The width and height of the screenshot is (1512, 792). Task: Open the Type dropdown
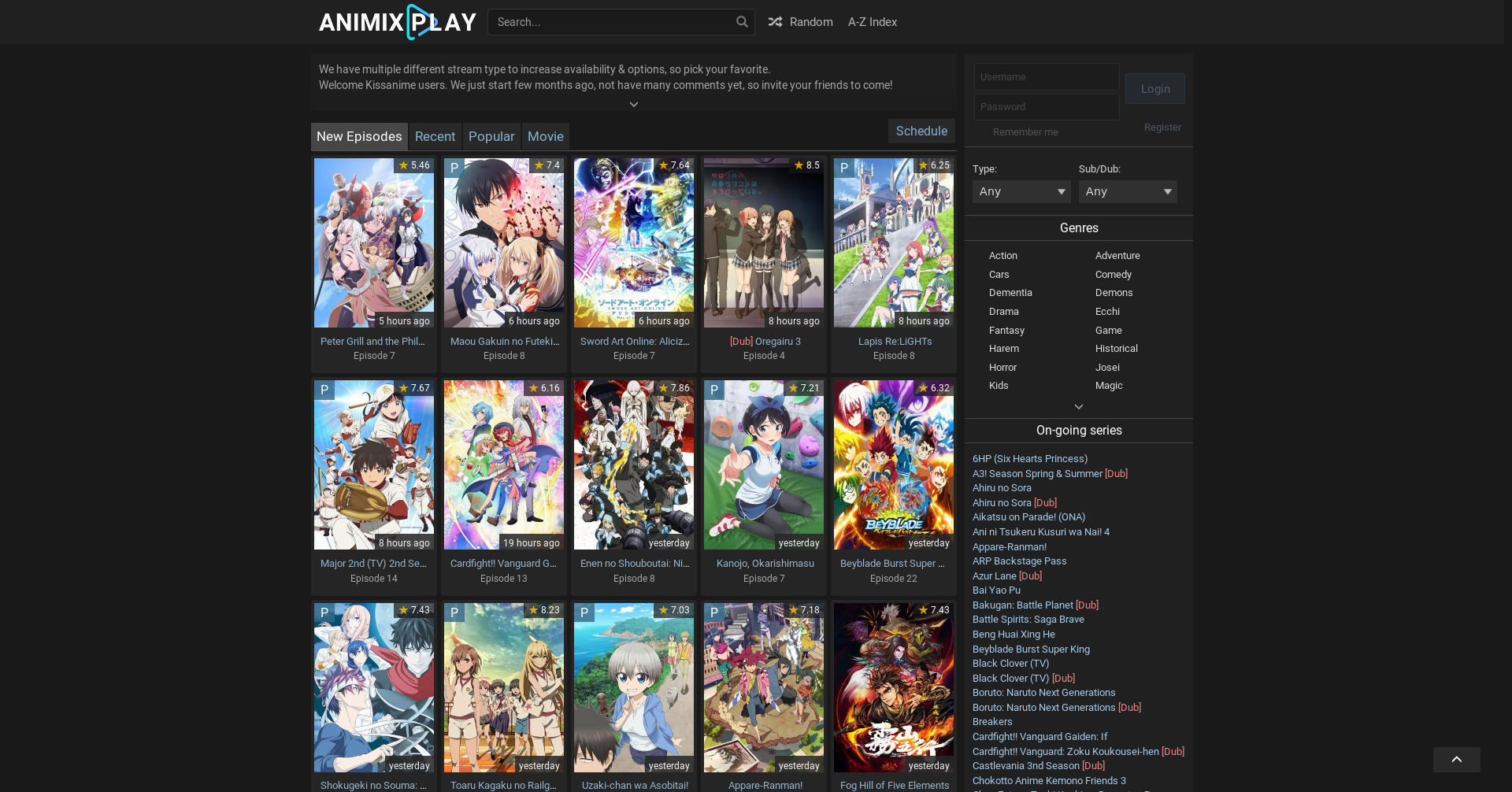click(1021, 191)
